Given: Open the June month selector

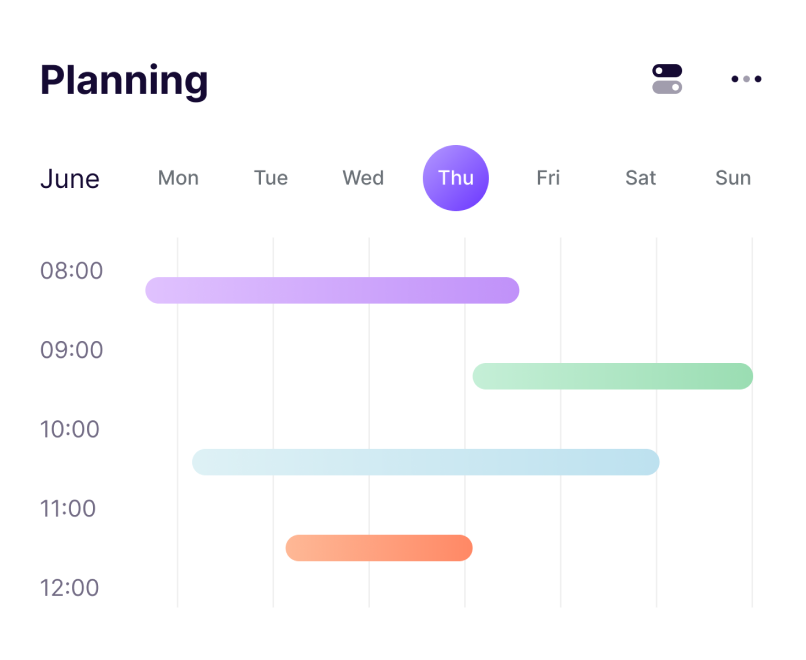Looking at the screenshot, I should pyautogui.click(x=70, y=179).
